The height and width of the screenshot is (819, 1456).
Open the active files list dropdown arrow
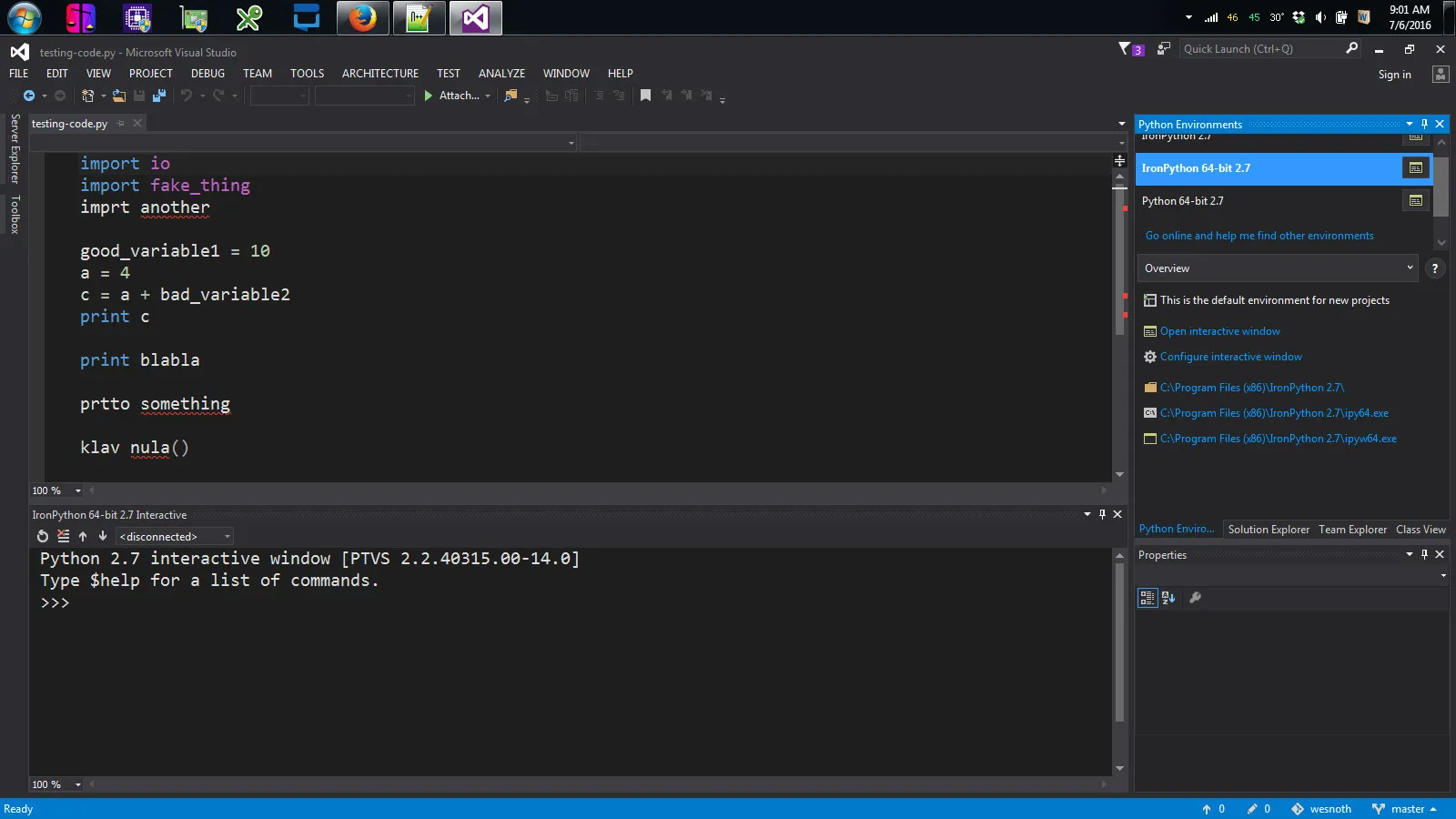(x=1121, y=124)
